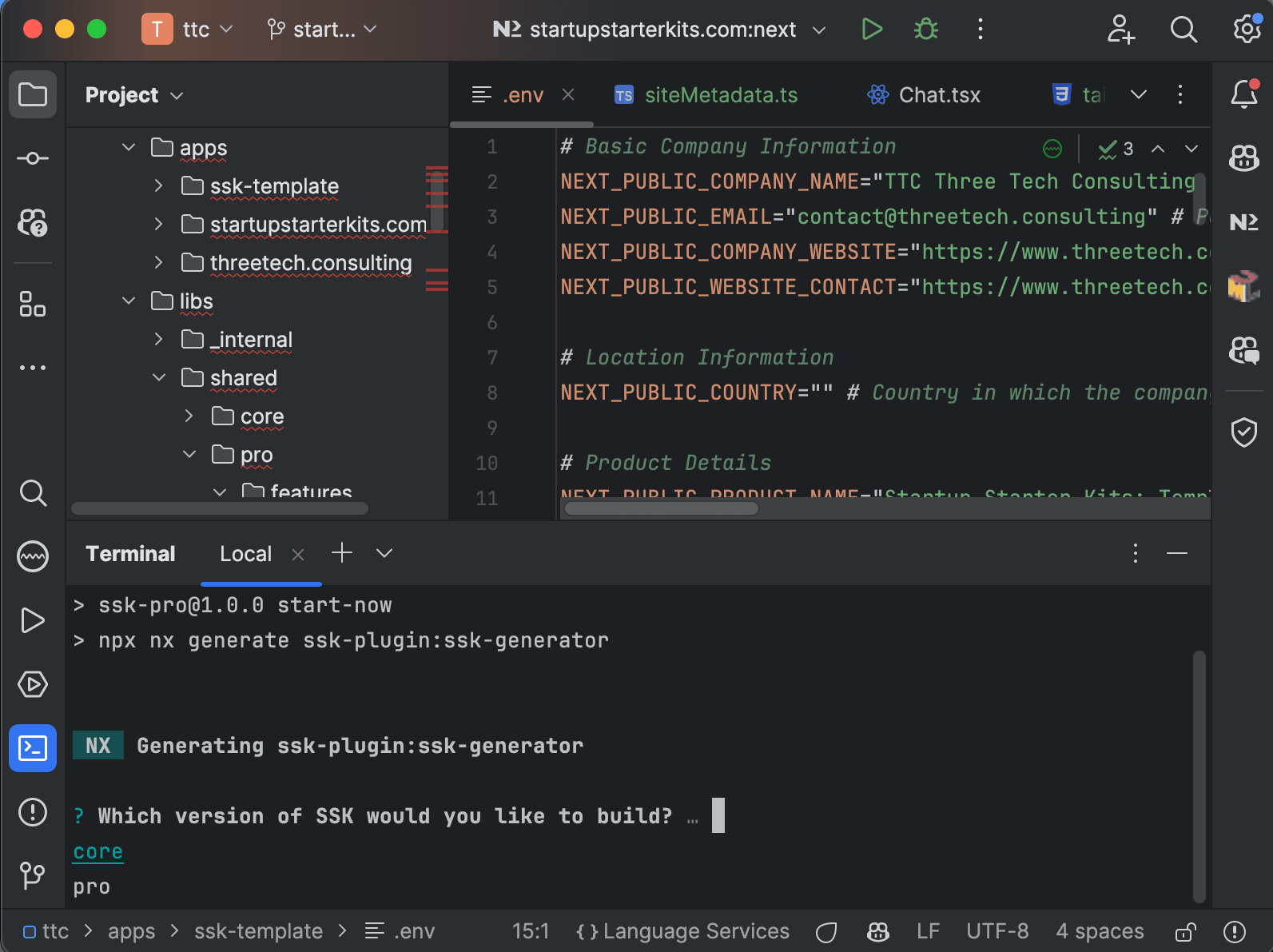Select the Local terminal tab
1273x952 pixels.
246,554
